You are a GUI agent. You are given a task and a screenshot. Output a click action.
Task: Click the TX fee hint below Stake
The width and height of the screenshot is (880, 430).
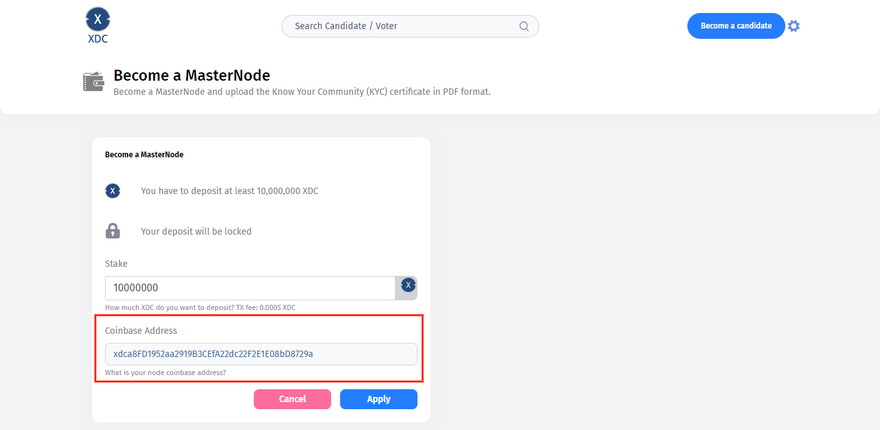(200, 307)
